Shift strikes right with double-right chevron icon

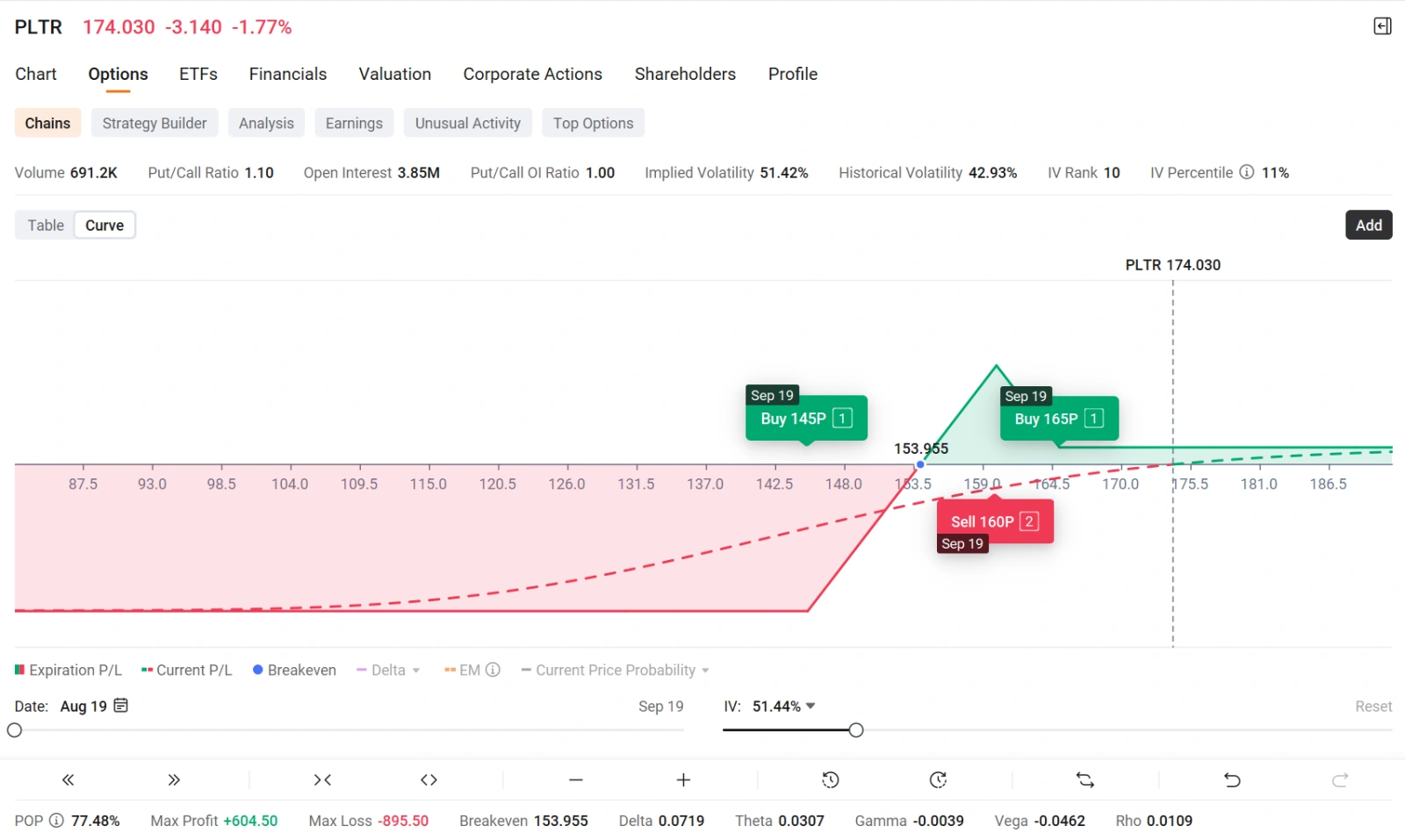[x=174, y=779]
